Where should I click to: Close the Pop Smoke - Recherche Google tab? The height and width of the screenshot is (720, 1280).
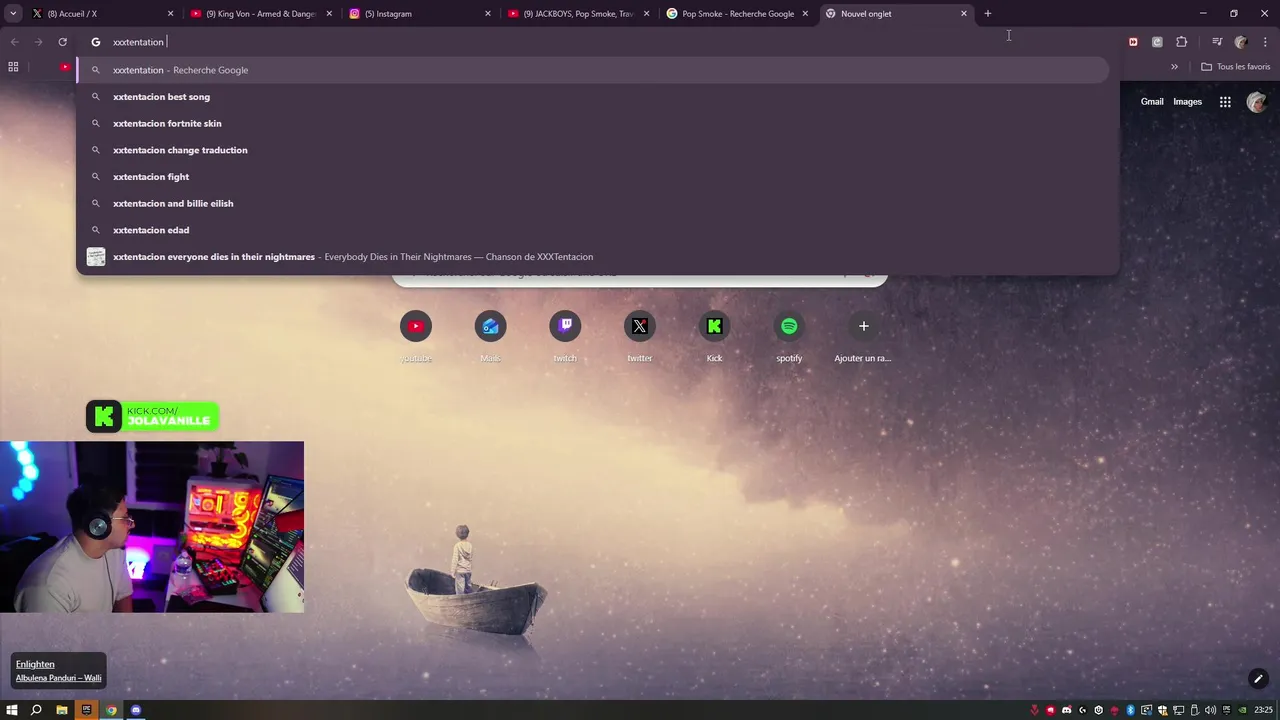tap(805, 14)
